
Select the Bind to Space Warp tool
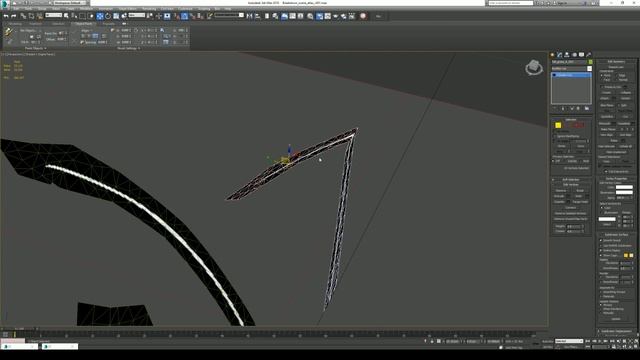(39, 16)
